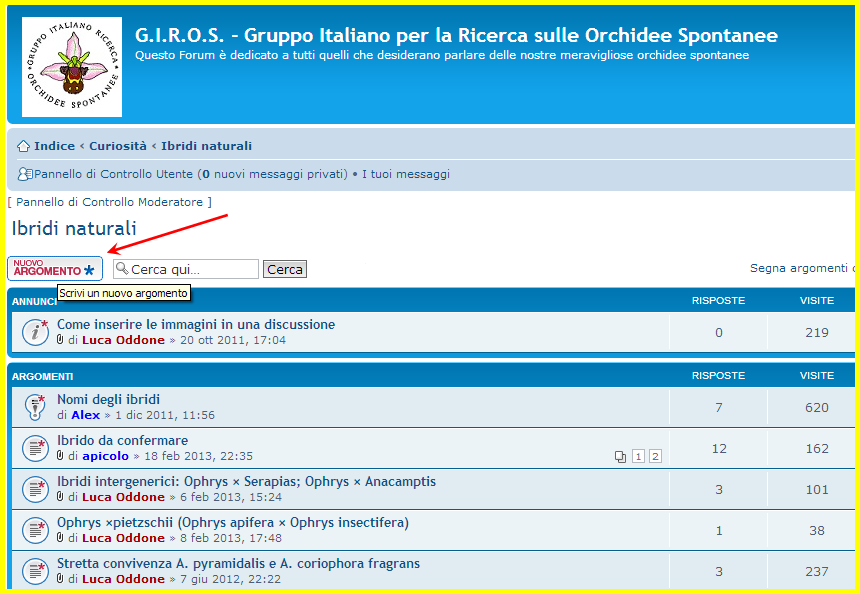This screenshot has height=594, width=860.
Task: Click the home icon beside Indice
Action: (23, 146)
